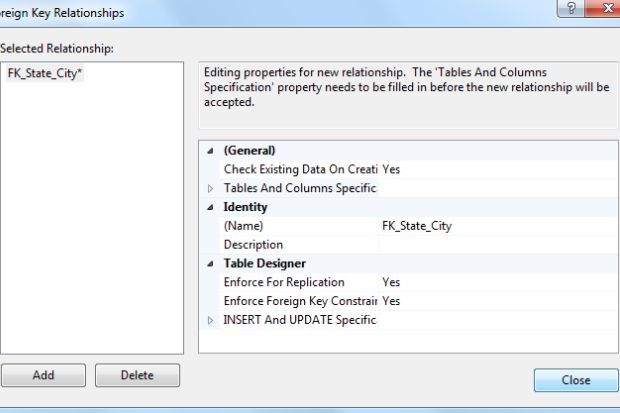Click the empty Description value field
This screenshot has width=620, height=413.
pos(495,245)
